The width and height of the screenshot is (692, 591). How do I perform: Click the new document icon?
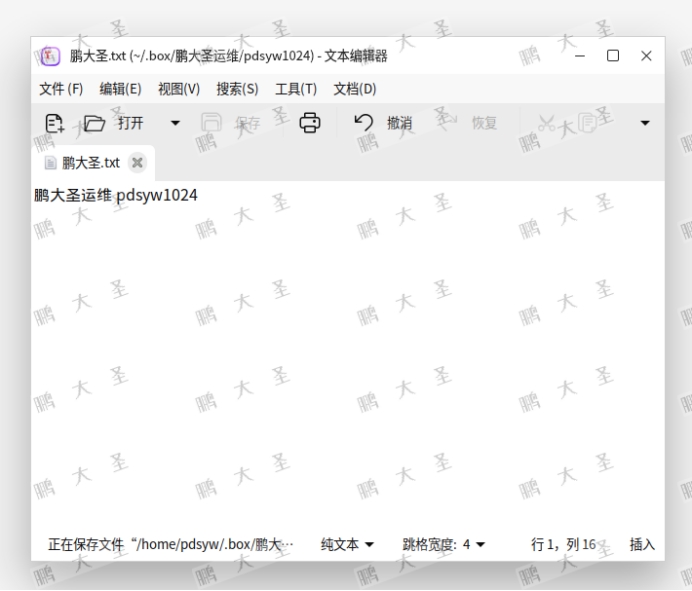tap(55, 123)
